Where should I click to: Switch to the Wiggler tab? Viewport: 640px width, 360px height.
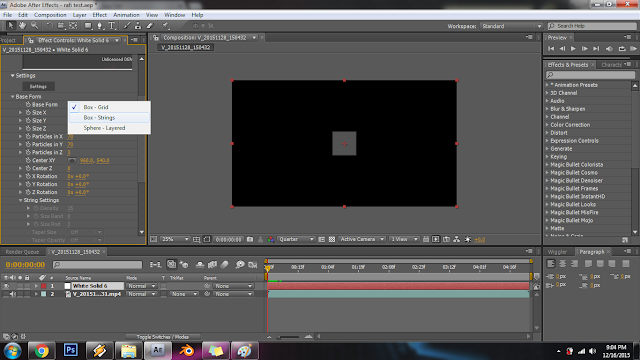coord(557,252)
